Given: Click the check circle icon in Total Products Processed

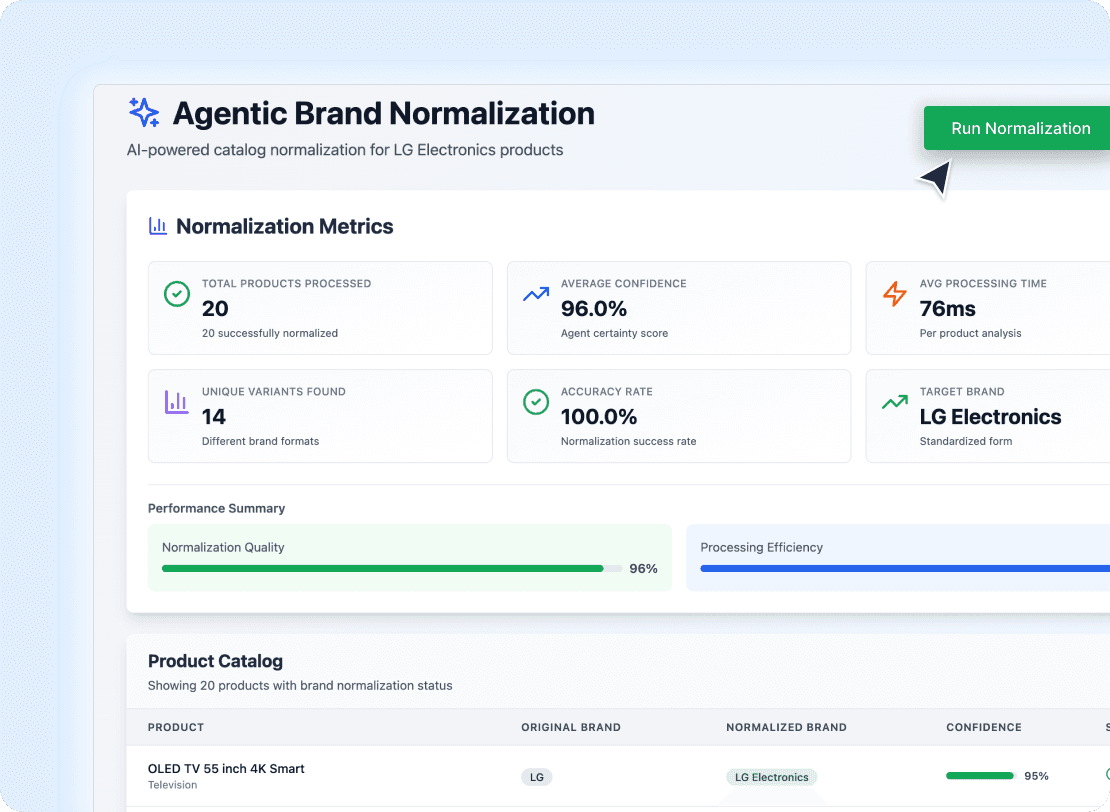Looking at the screenshot, I should click(177, 294).
